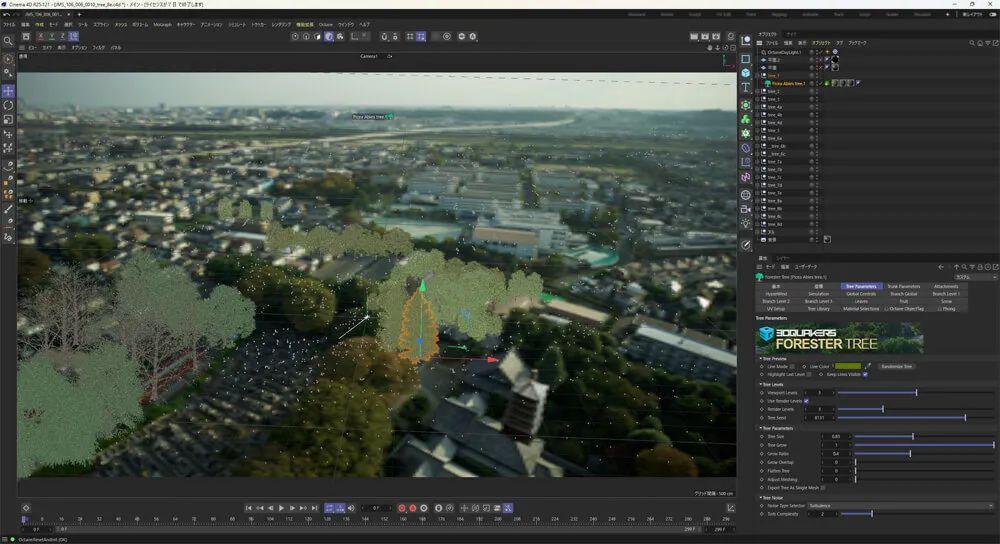Select the Rotate tool in left toolbar
The width and height of the screenshot is (1000, 544).
pyautogui.click(x=8, y=105)
